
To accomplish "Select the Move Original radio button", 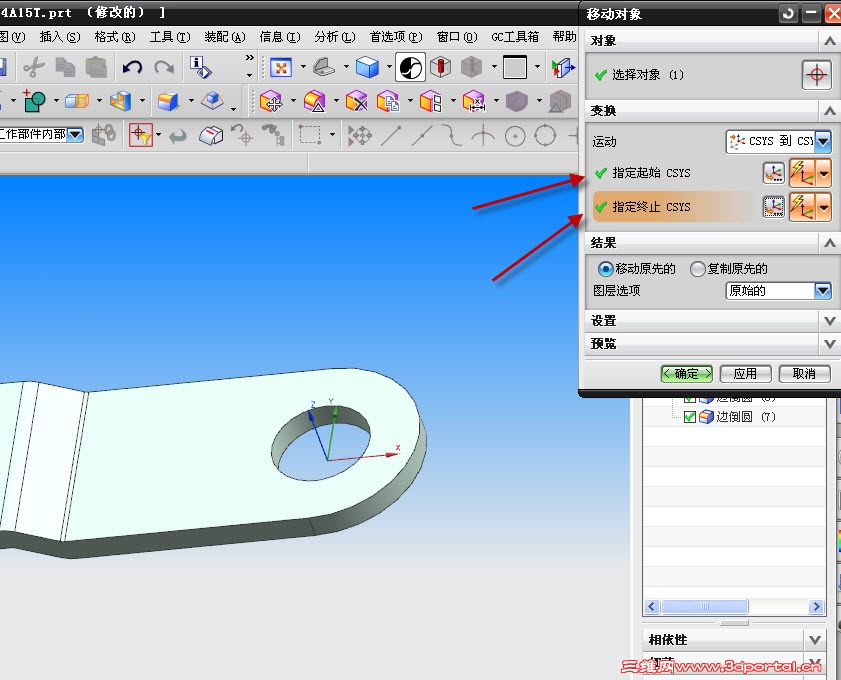I will (x=606, y=269).
